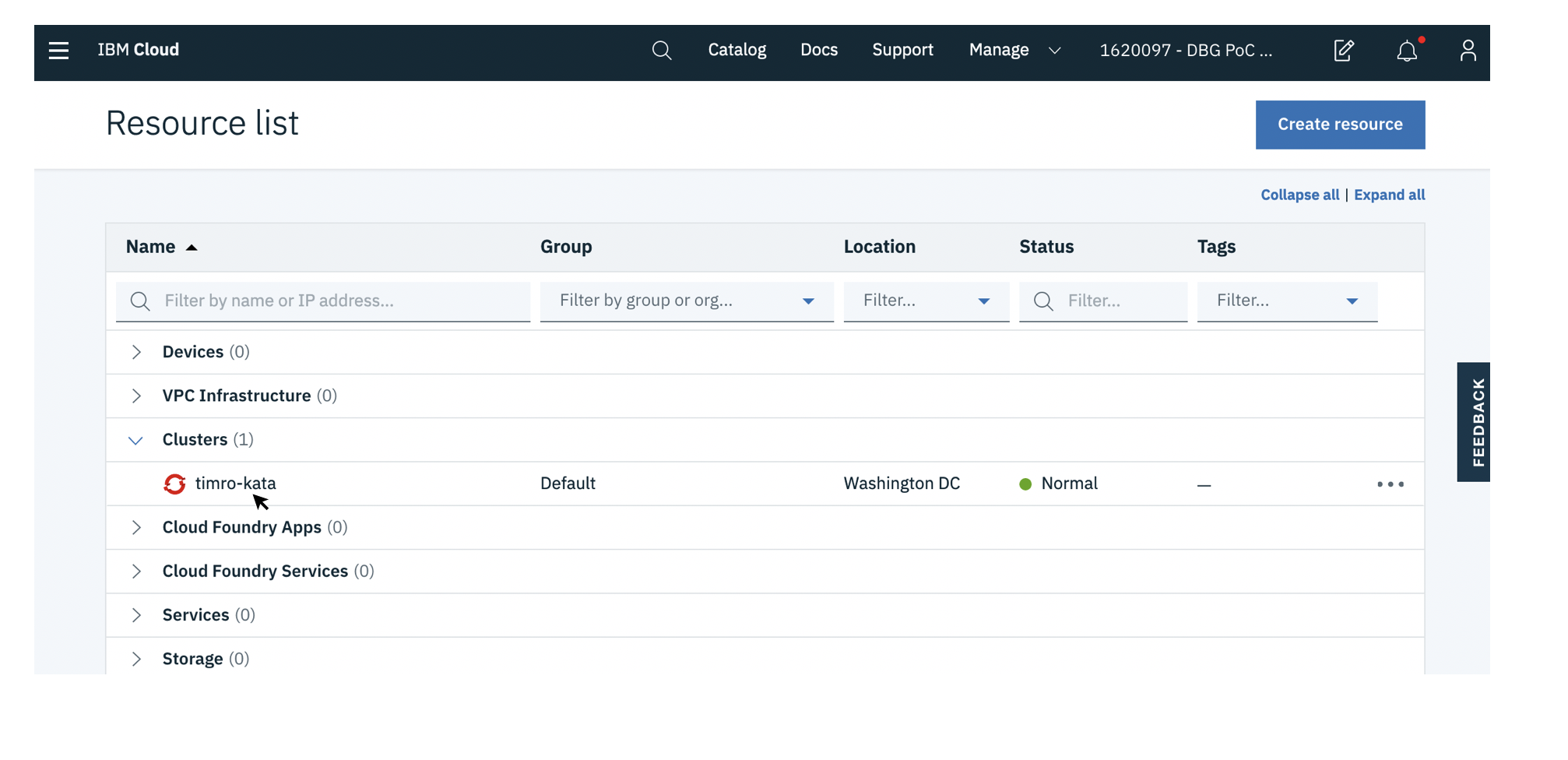Click the Washington DC location cell

pyautogui.click(x=902, y=483)
